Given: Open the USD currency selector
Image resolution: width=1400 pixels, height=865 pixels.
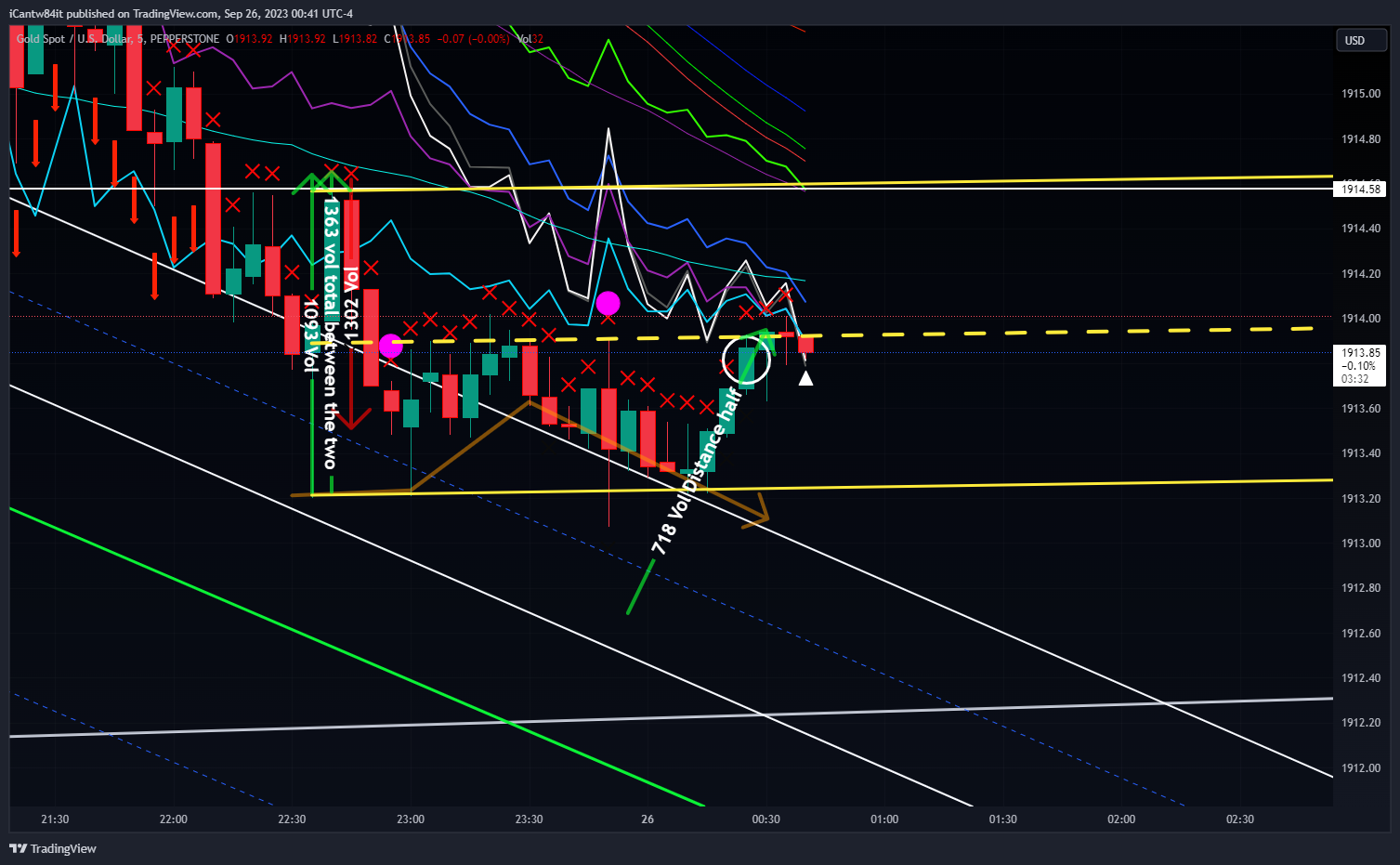Looking at the screenshot, I should (1361, 40).
